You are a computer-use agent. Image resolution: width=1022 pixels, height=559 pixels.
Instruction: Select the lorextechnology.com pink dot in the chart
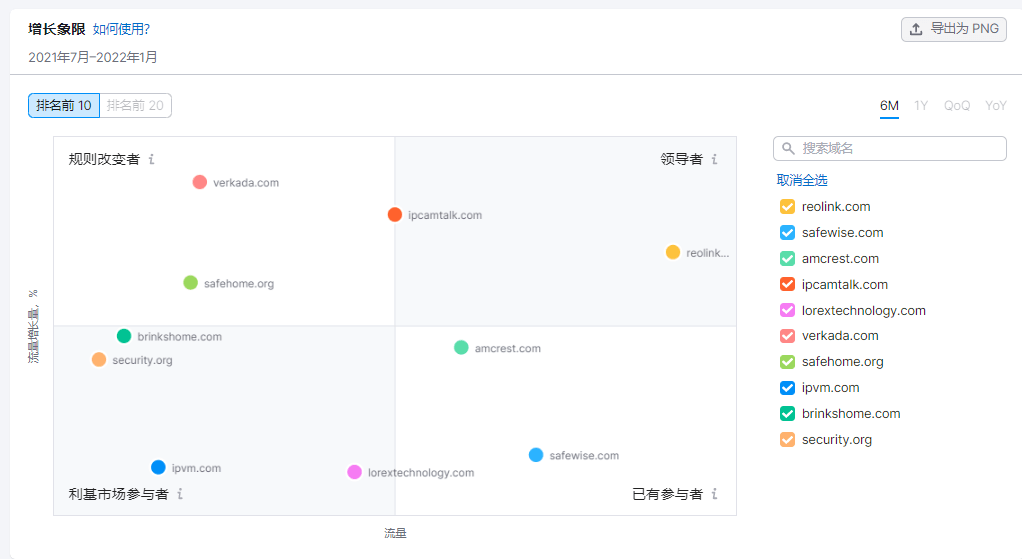355,472
